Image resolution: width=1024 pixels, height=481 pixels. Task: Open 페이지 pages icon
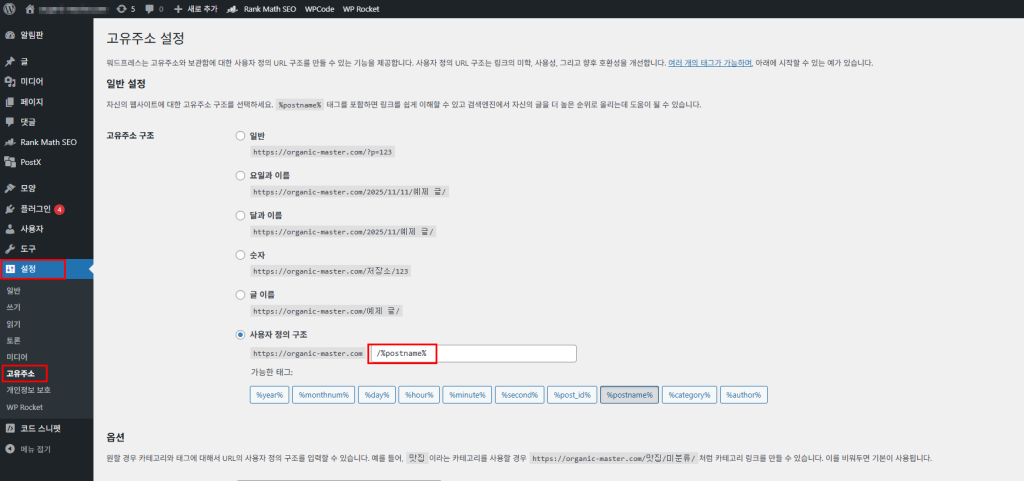[10, 102]
